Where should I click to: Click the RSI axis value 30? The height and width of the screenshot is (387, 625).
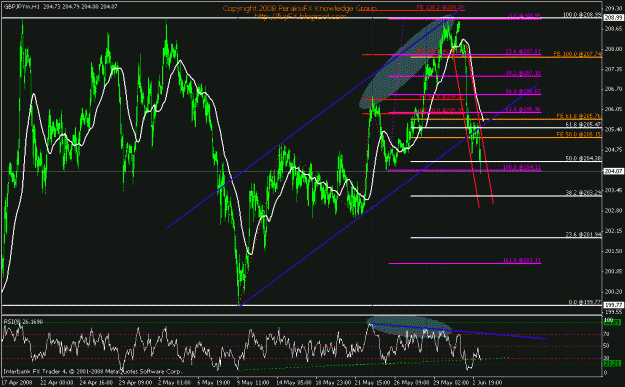click(x=606, y=358)
